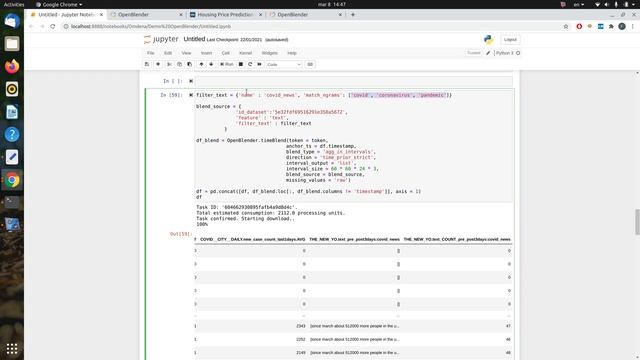
Task: Interrupt the kernel with stop icon
Action: [x=241, y=64]
